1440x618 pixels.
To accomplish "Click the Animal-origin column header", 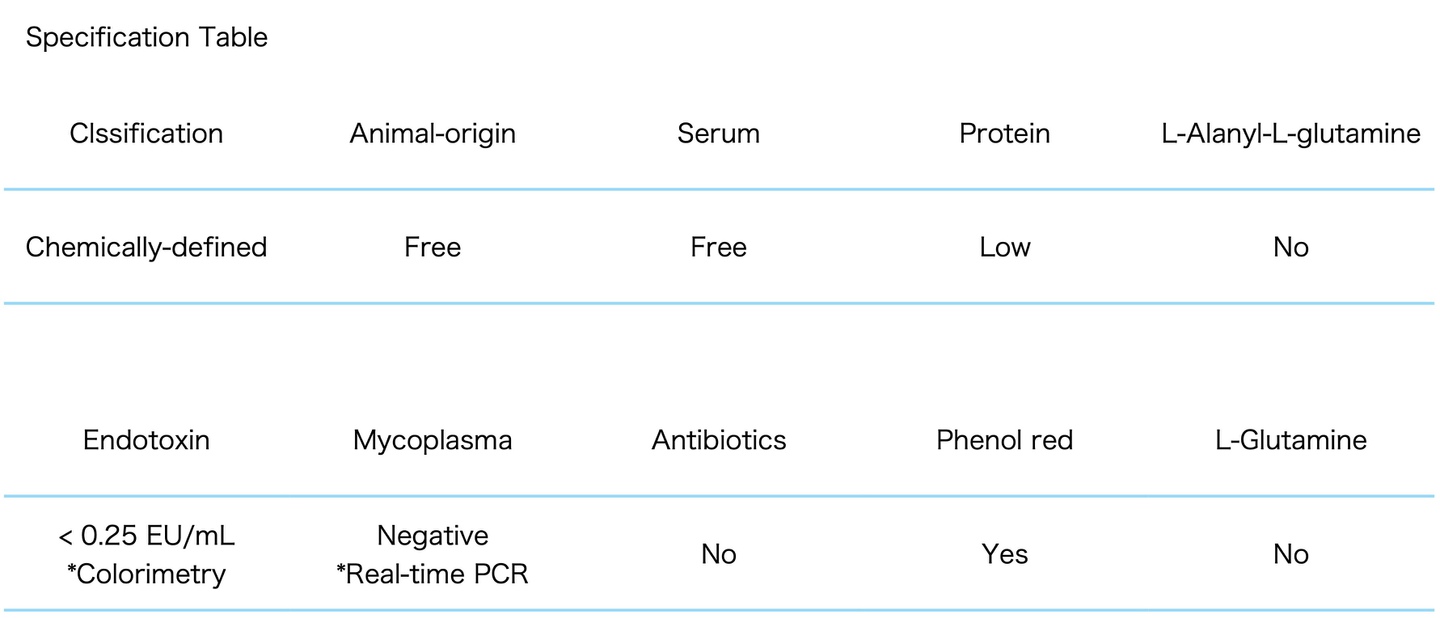I will pyautogui.click(x=433, y=133).
